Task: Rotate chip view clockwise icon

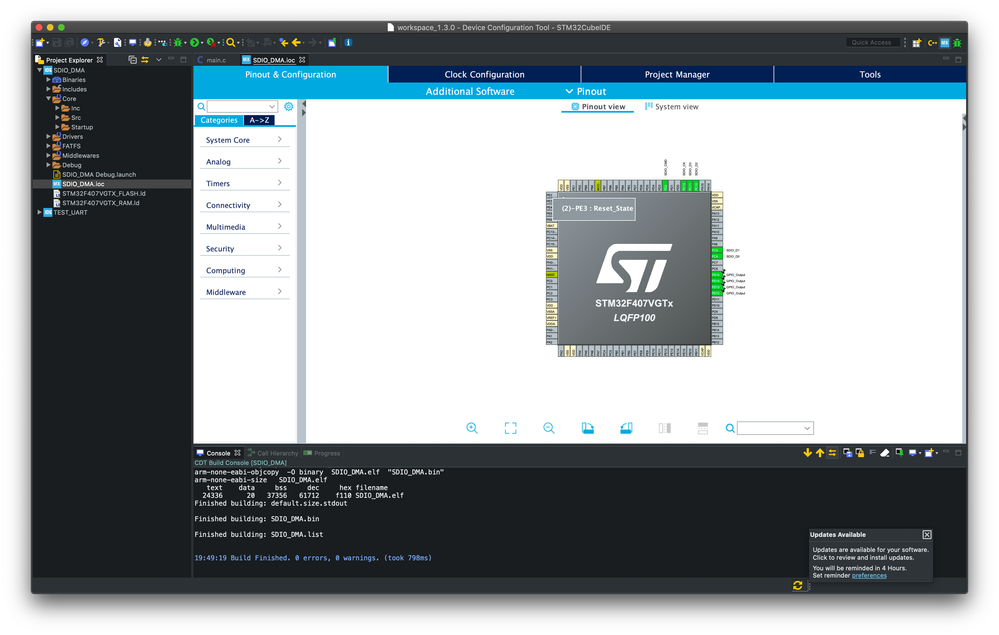Action: click(x=587, y=428)
